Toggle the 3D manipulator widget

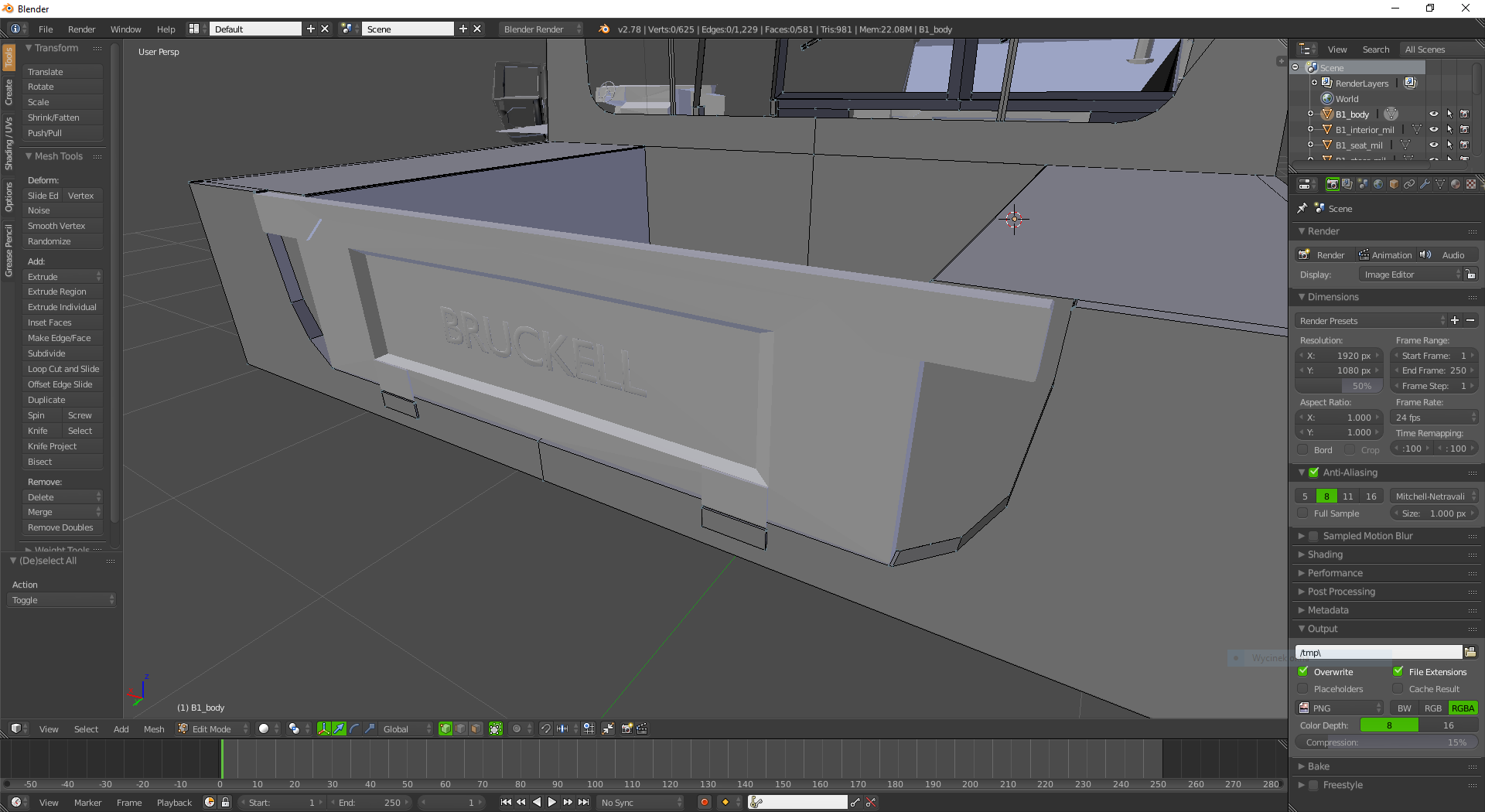(324, 728)
